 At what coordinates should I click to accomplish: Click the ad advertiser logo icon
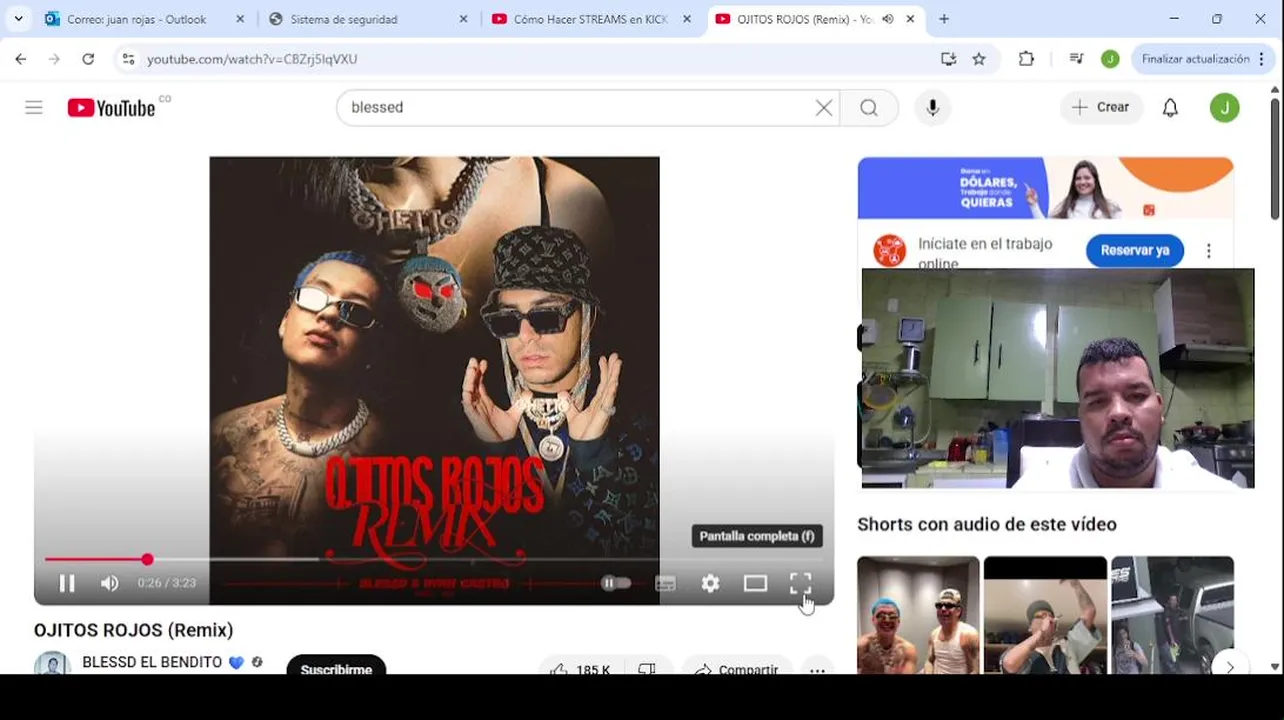(889, 250)
